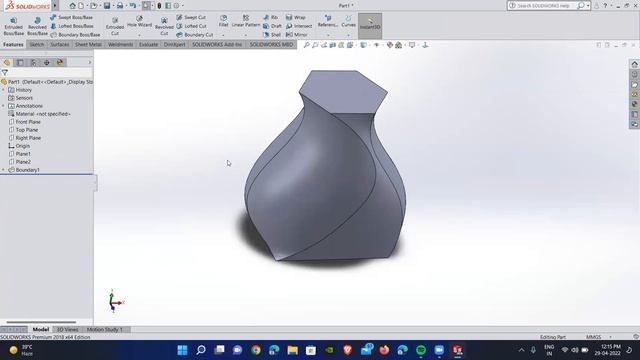Switch to the Evaluate tab
Image resolution: width=640 pixels, height=360 pixels.
[148, 44]
